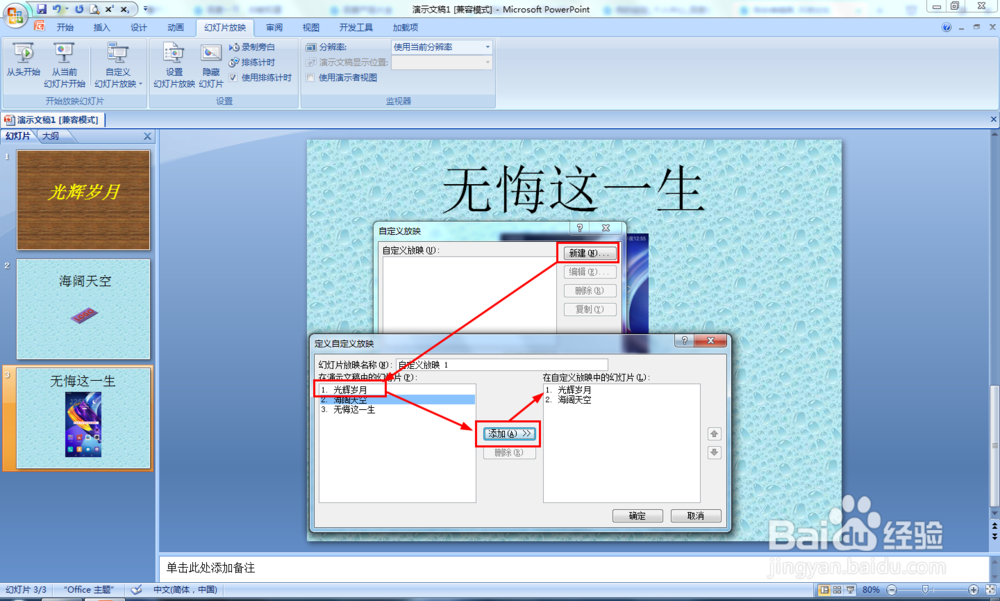Start slideshow from beginning (从头开始)
The height and width of the screenshot is (601, 1000).
(x=24, y=60)
